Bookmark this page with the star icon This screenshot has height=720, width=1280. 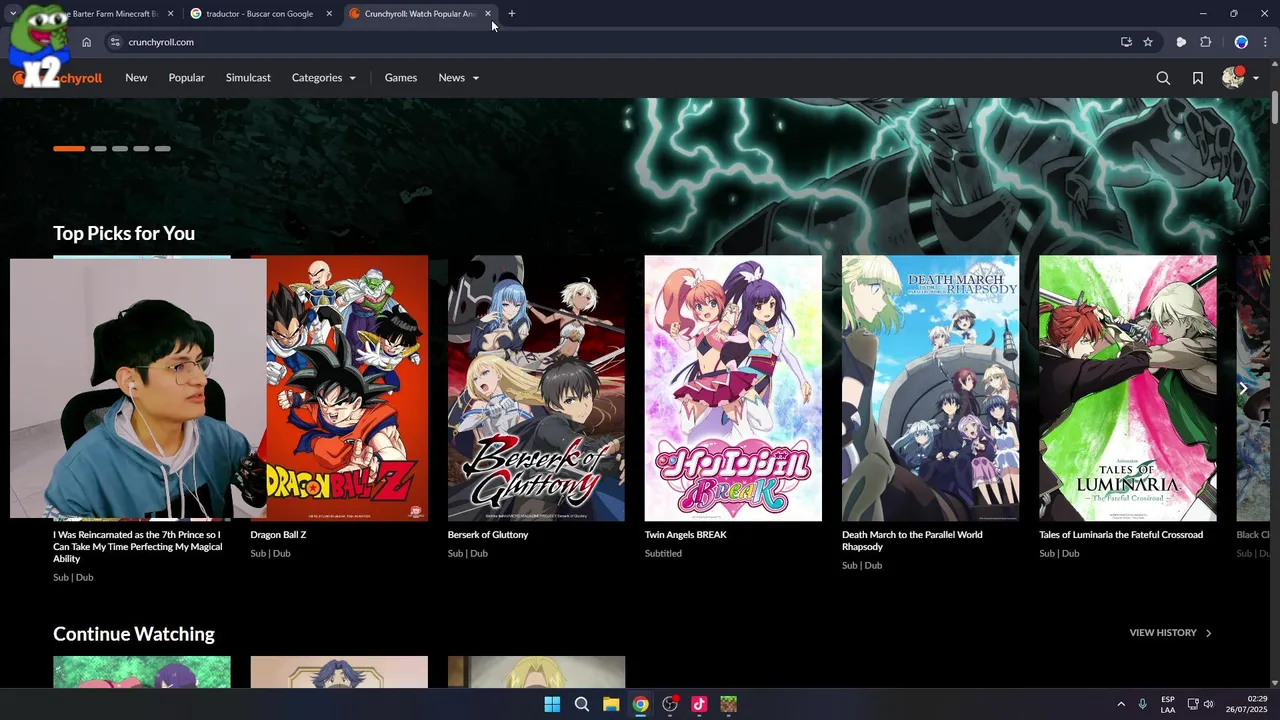pos(1148,42)
